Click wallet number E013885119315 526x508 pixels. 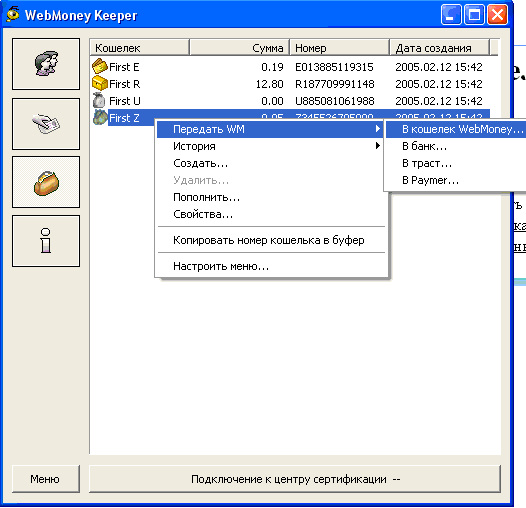(334, 67)
